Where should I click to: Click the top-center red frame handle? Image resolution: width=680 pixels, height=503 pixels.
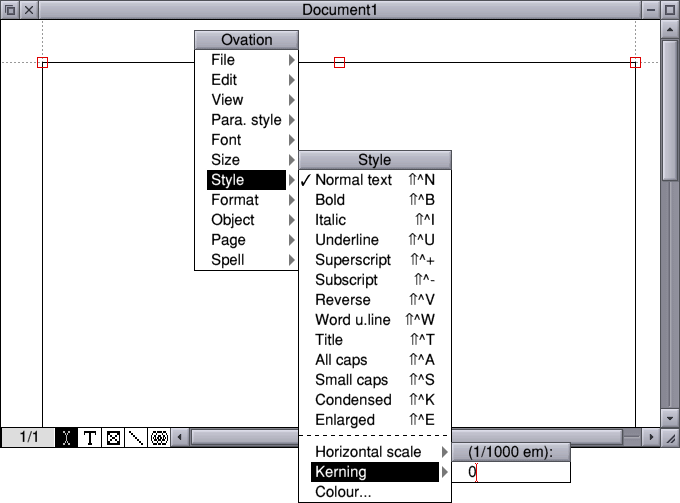tap(340, 62)
